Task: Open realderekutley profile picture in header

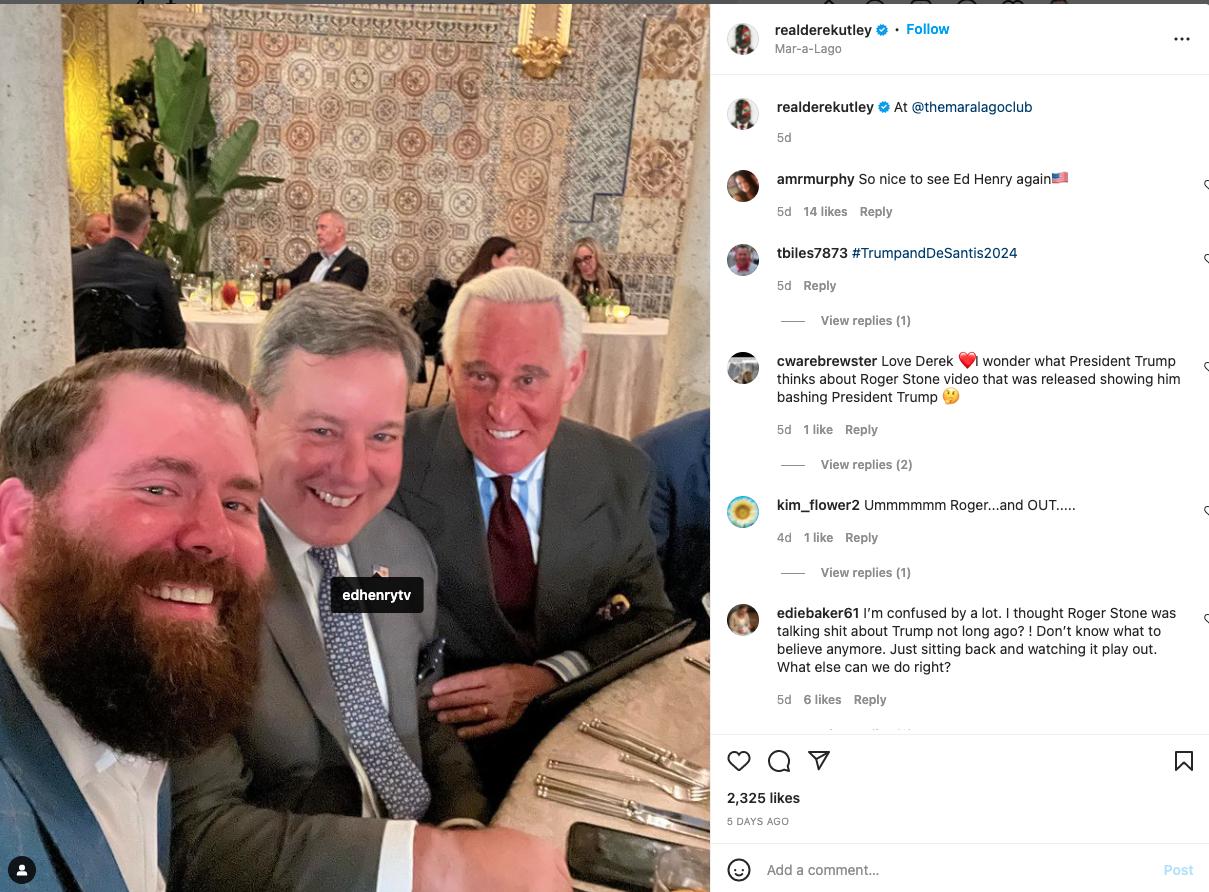Action: point(743,38)
